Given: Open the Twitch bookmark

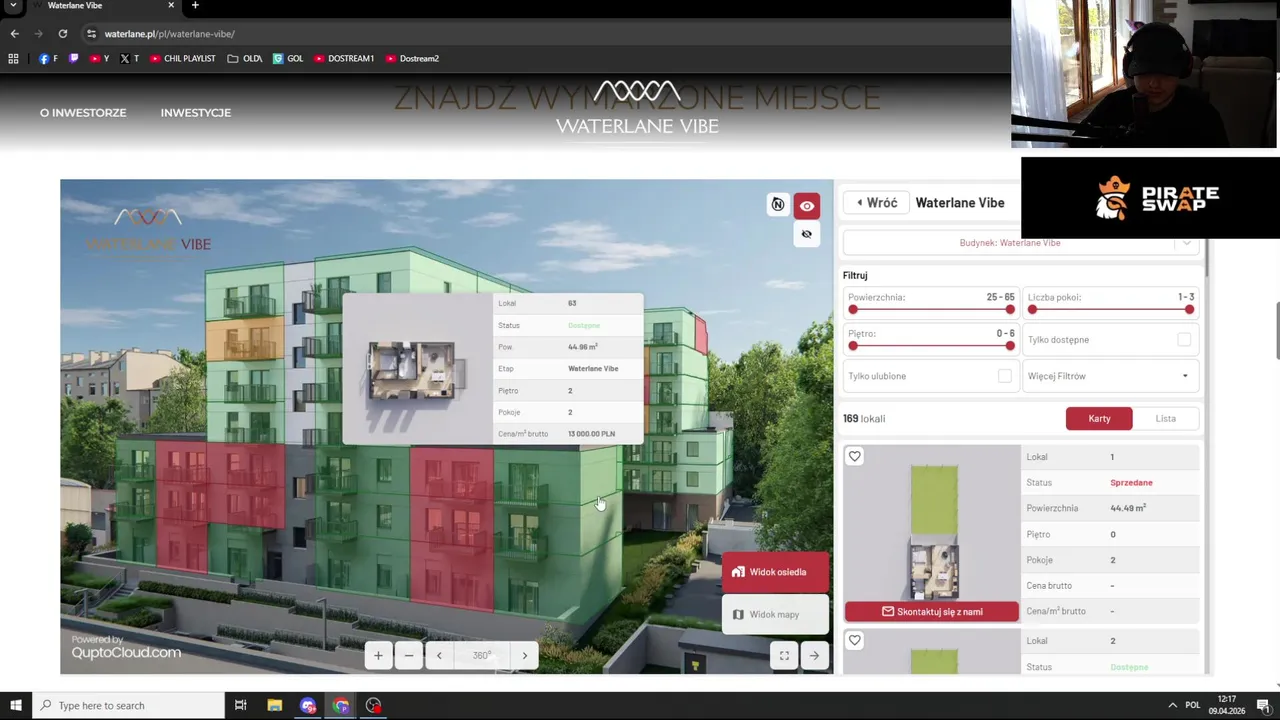Looking at the screenshot, I should 74,59.
